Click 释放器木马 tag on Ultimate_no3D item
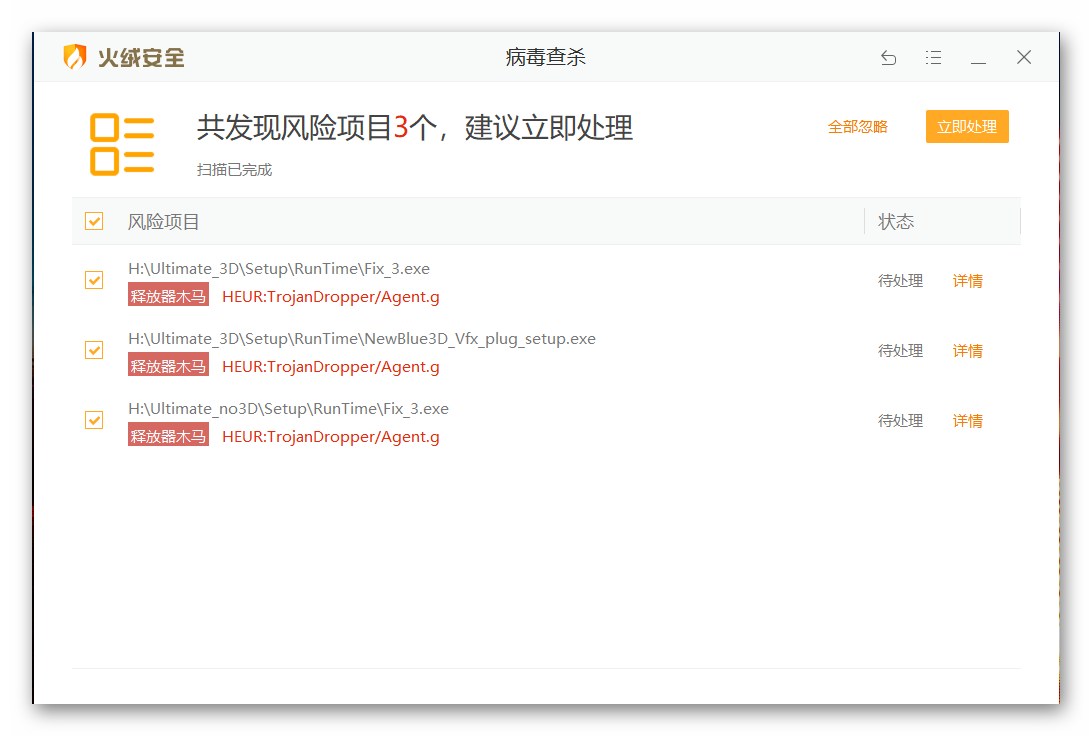This screenshot has width=1092, height=736. 169,436
